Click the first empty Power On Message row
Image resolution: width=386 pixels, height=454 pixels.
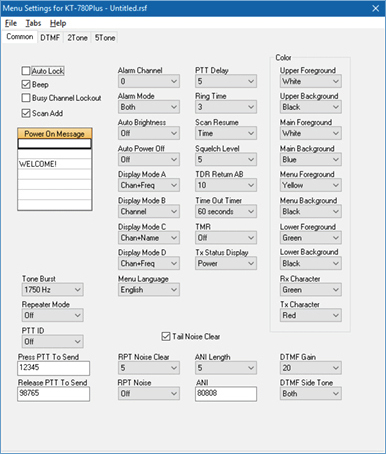point(55,144)
